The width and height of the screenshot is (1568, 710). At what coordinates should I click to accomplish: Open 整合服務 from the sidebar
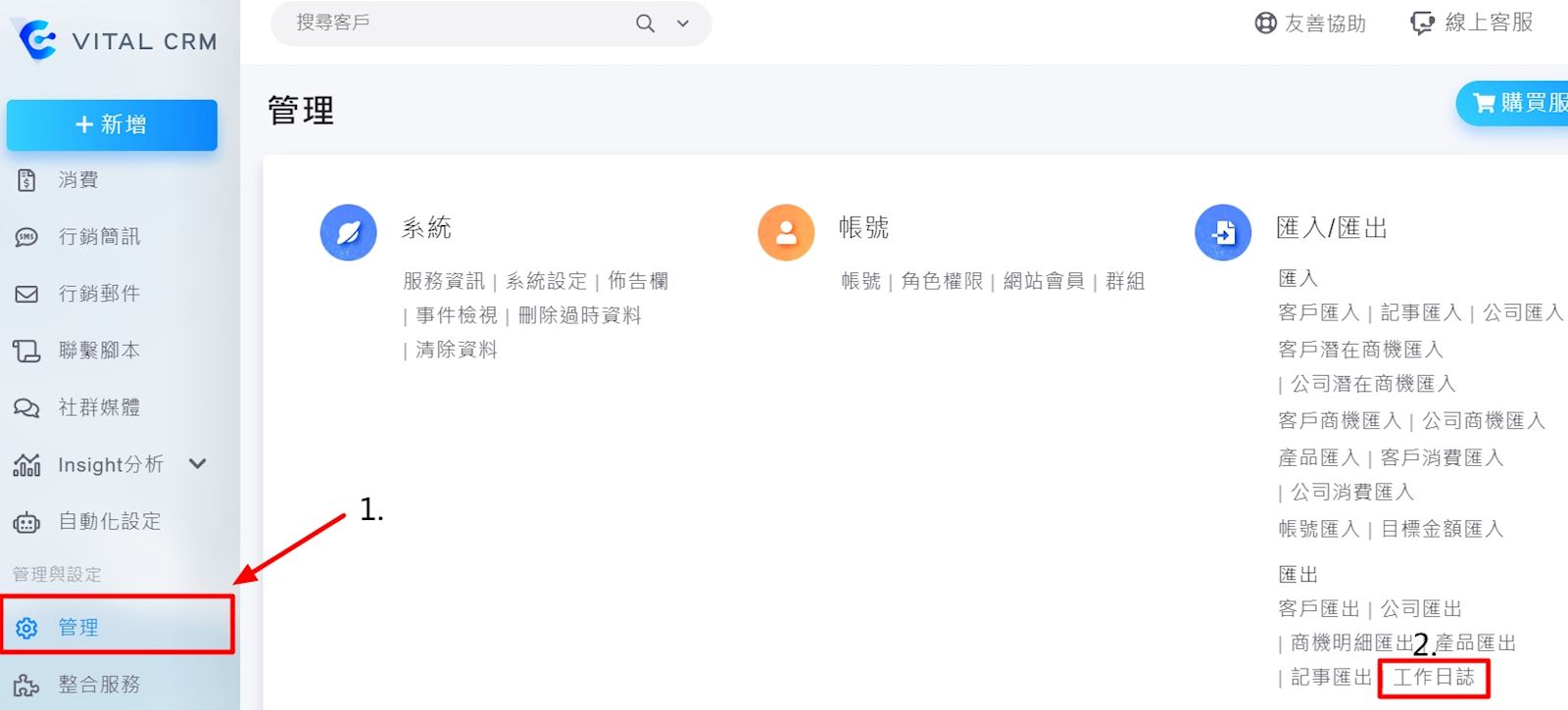pos(99,684)
